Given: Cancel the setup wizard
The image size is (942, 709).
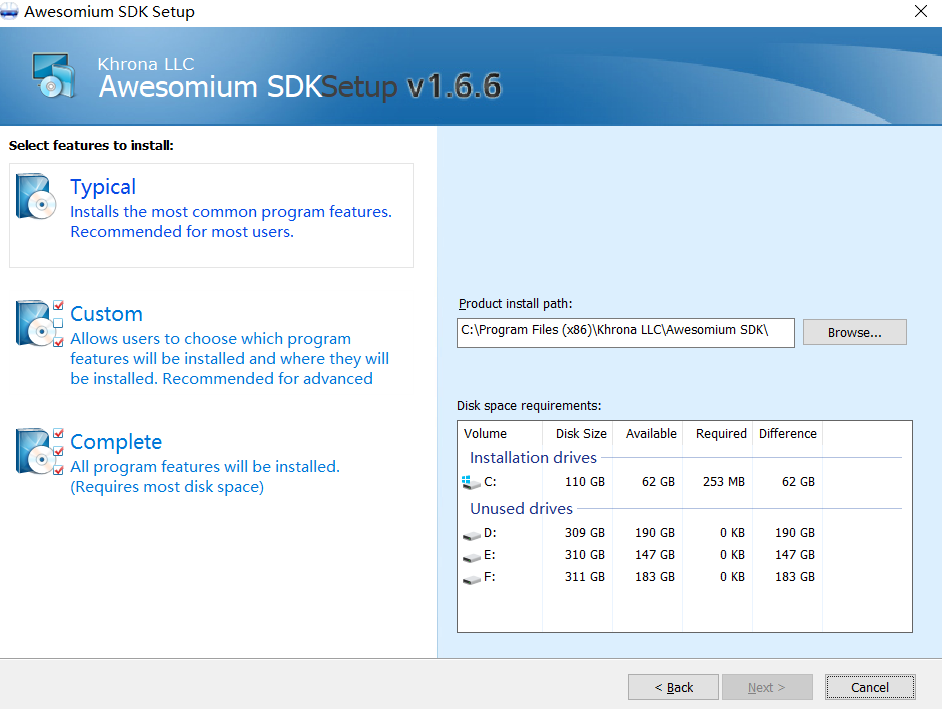Looking at the screenshot, I should [x=870, y=687].
